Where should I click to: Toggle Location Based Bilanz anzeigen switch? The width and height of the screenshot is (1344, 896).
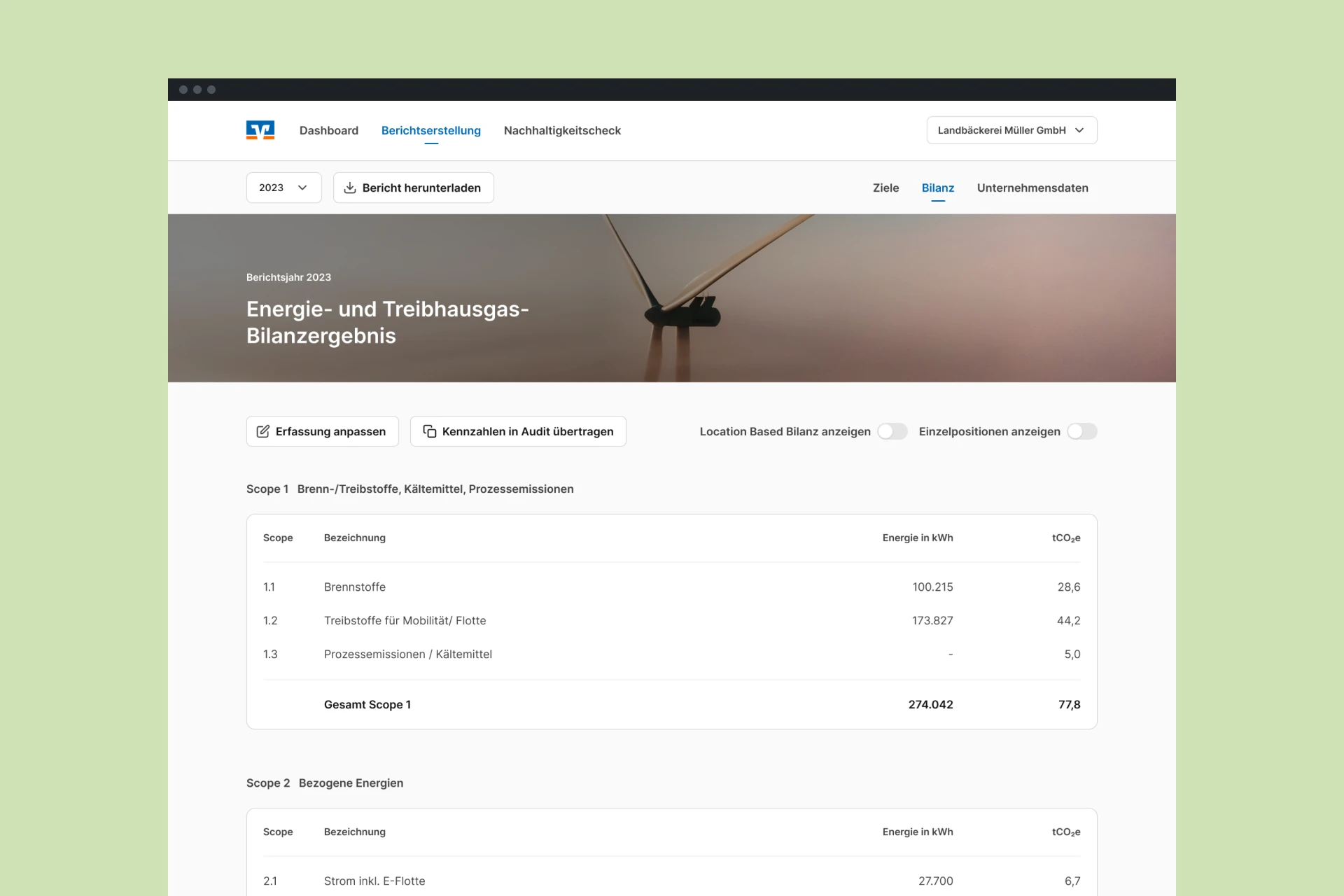point(892,431)
